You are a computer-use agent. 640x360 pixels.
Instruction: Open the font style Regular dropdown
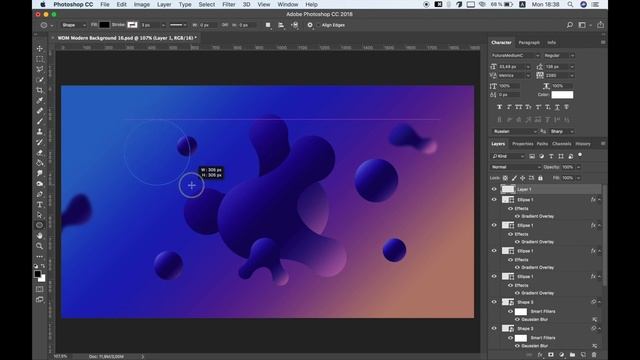point(559,56)
